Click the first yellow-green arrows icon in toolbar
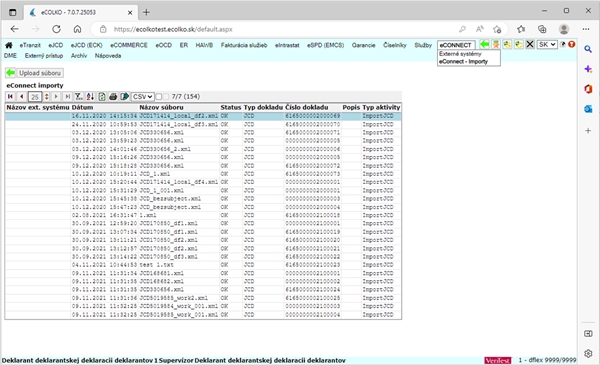This screenshot has height=365, width=600. pyautogui.click(x=507, y=44)
